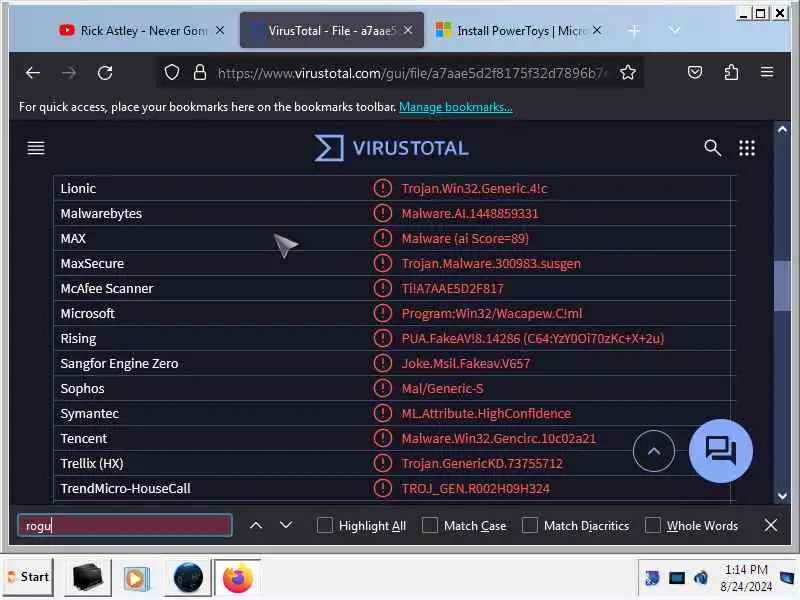The height and width of the screenshot is (600, 800).
Task: Click Joke.Msil.Fakeav.V657 detection text
Action: pyautogui.click(x=465, y=363)
